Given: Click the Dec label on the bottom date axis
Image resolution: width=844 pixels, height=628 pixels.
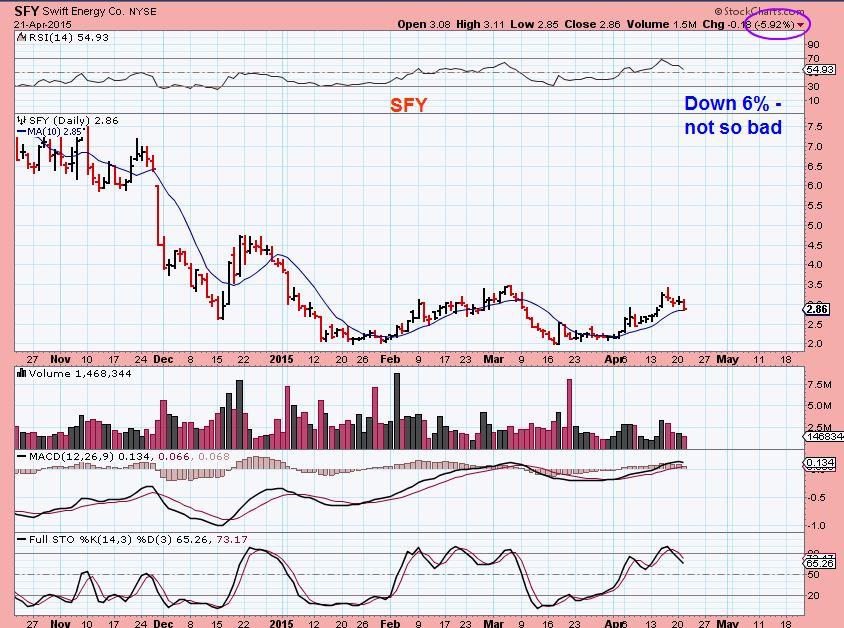Looking at the screenshot, I should 163,623.
